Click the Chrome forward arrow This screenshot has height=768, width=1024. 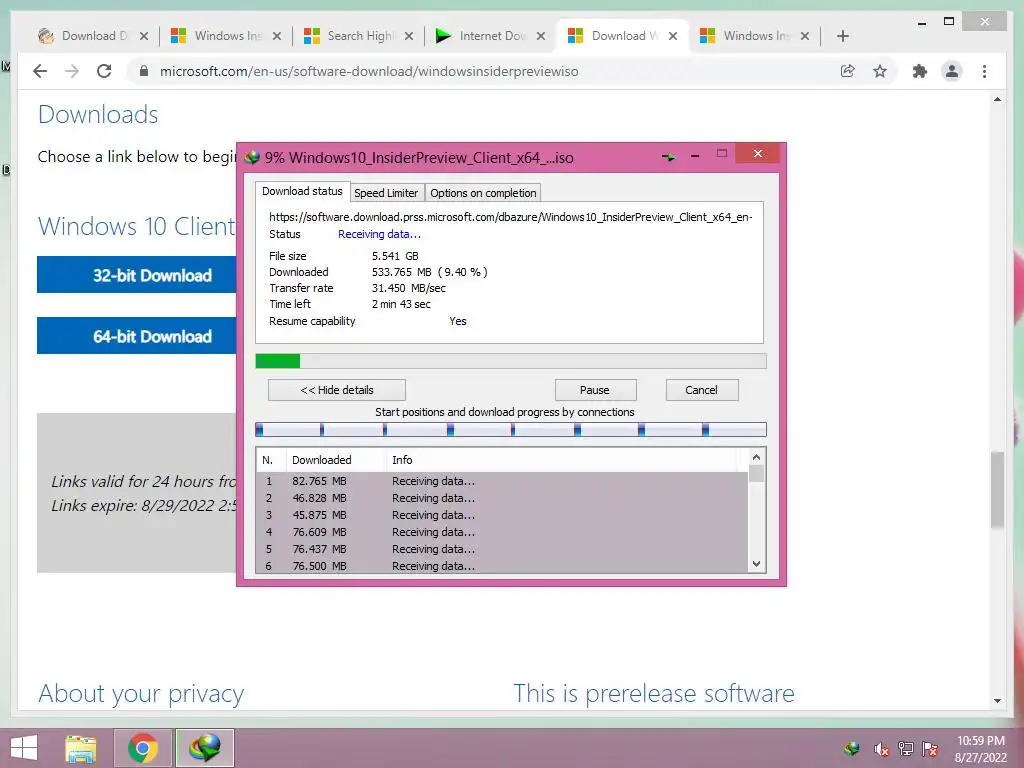72,71
